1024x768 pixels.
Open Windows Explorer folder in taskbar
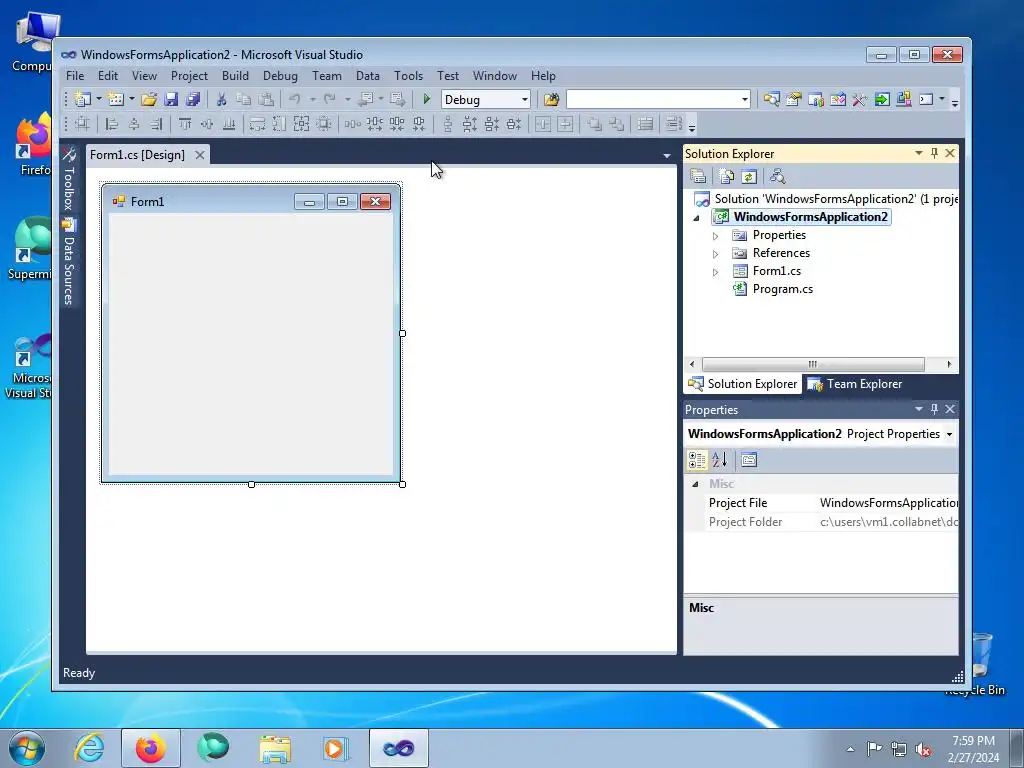click(275, 748)
